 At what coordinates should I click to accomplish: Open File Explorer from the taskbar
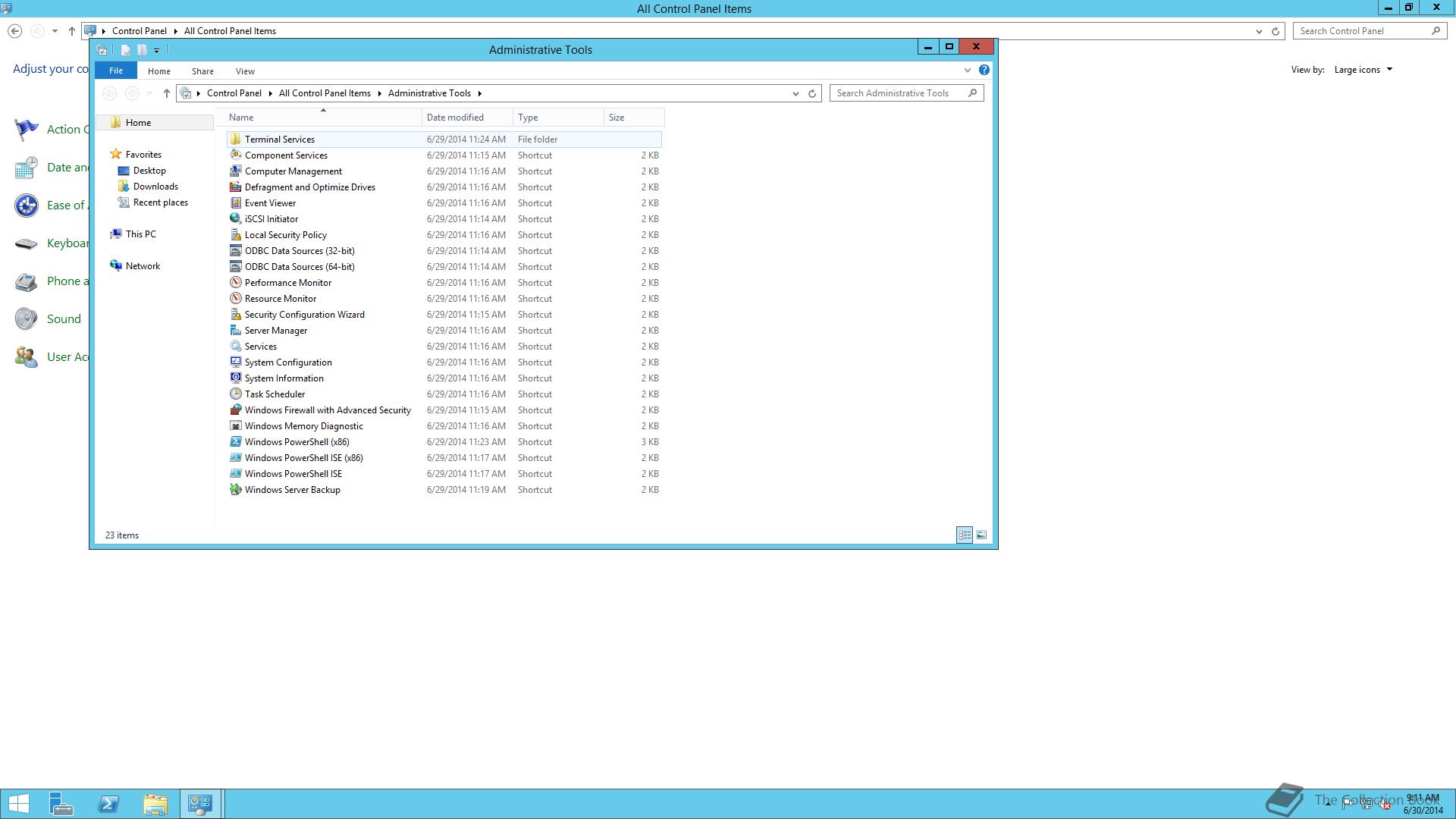click(x=155, y=804)
